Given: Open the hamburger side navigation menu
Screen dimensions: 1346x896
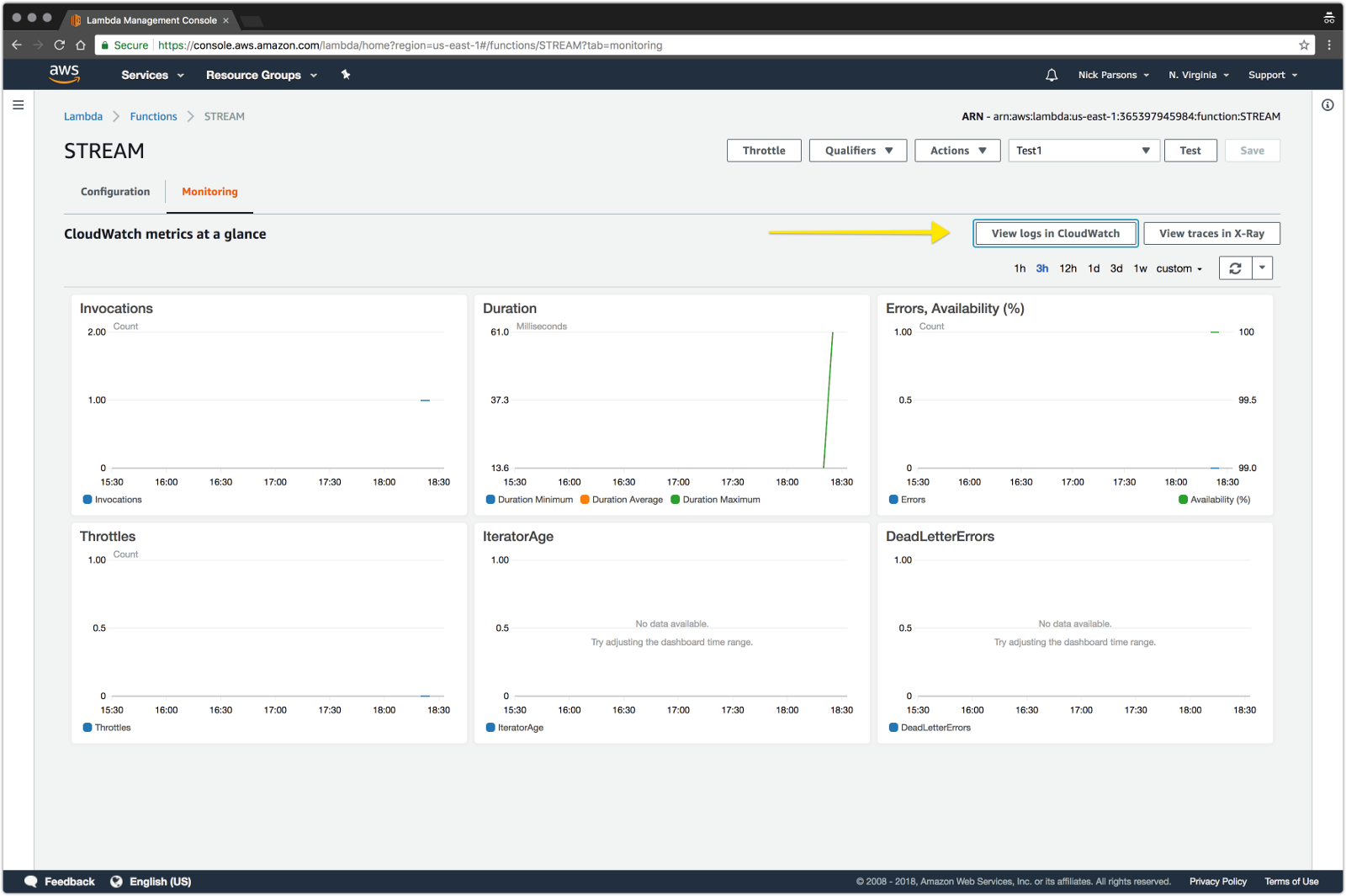Looking at the screenshot, I should [x=18, y=105].
